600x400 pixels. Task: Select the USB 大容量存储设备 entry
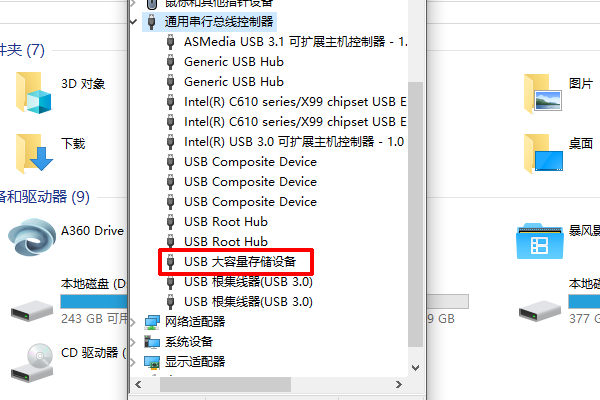240,262
